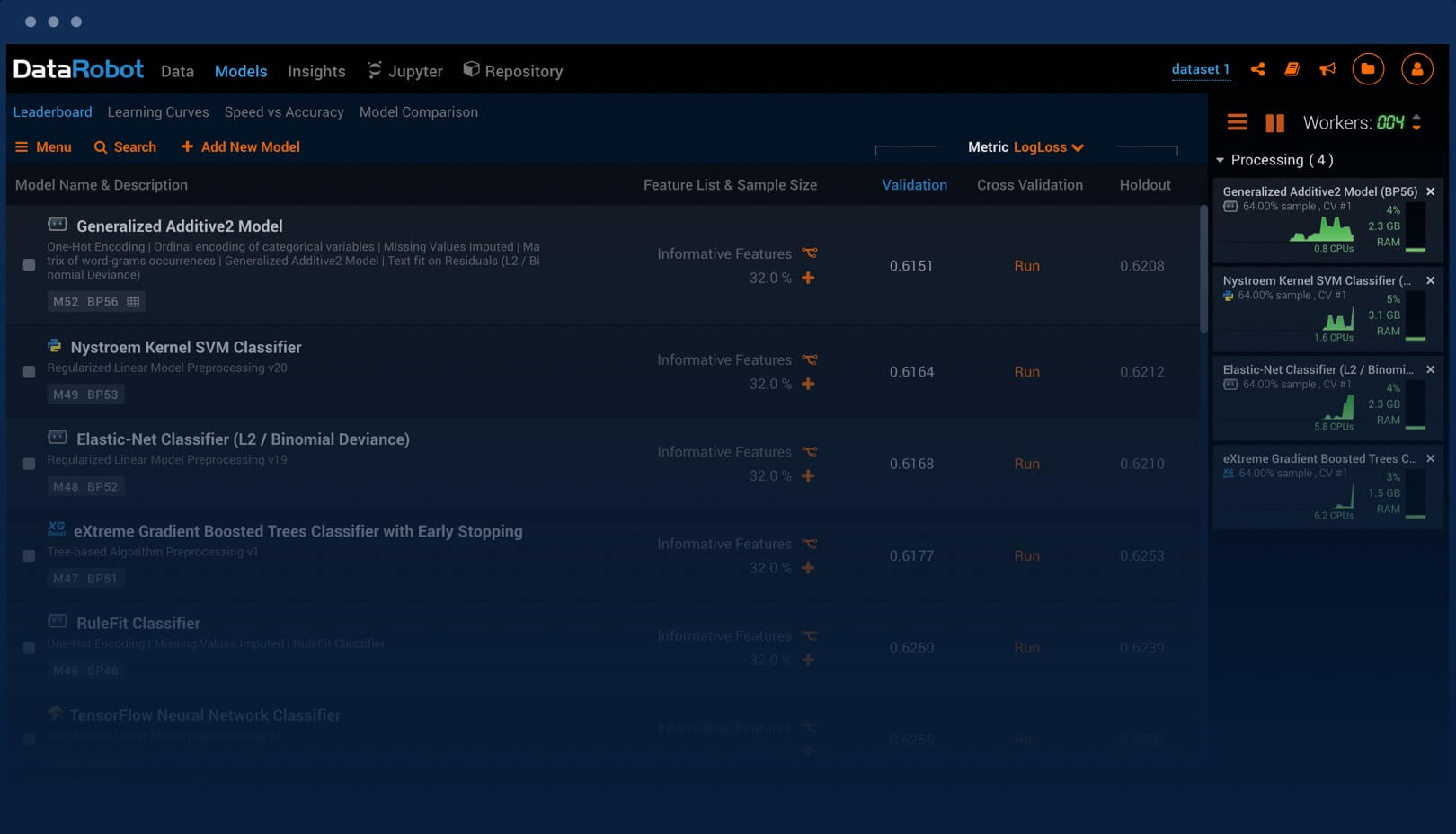Open the Nystroem Kernel SVM Classifier row title

186,347
